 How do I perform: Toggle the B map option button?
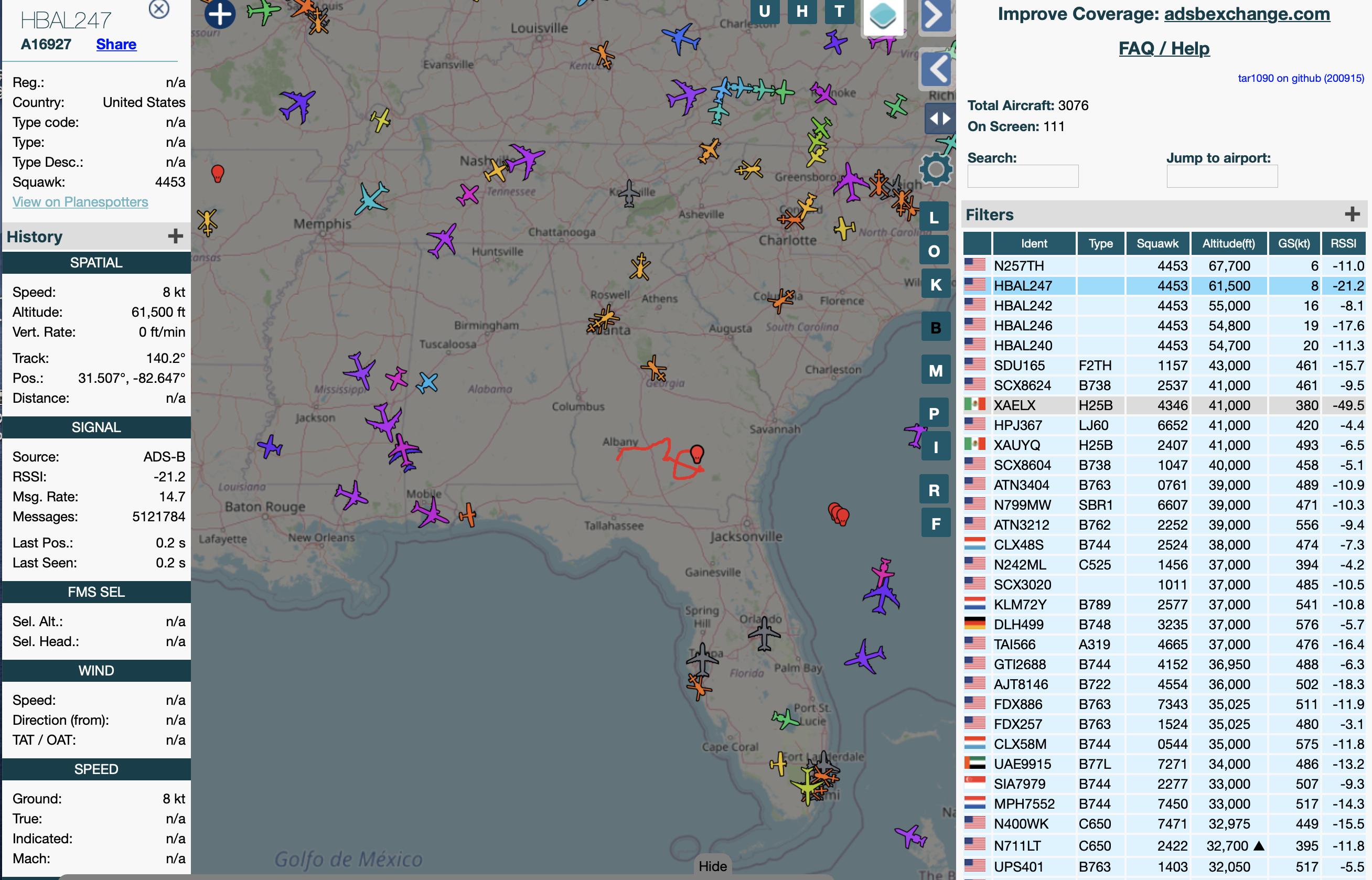(x=936, y=328)
